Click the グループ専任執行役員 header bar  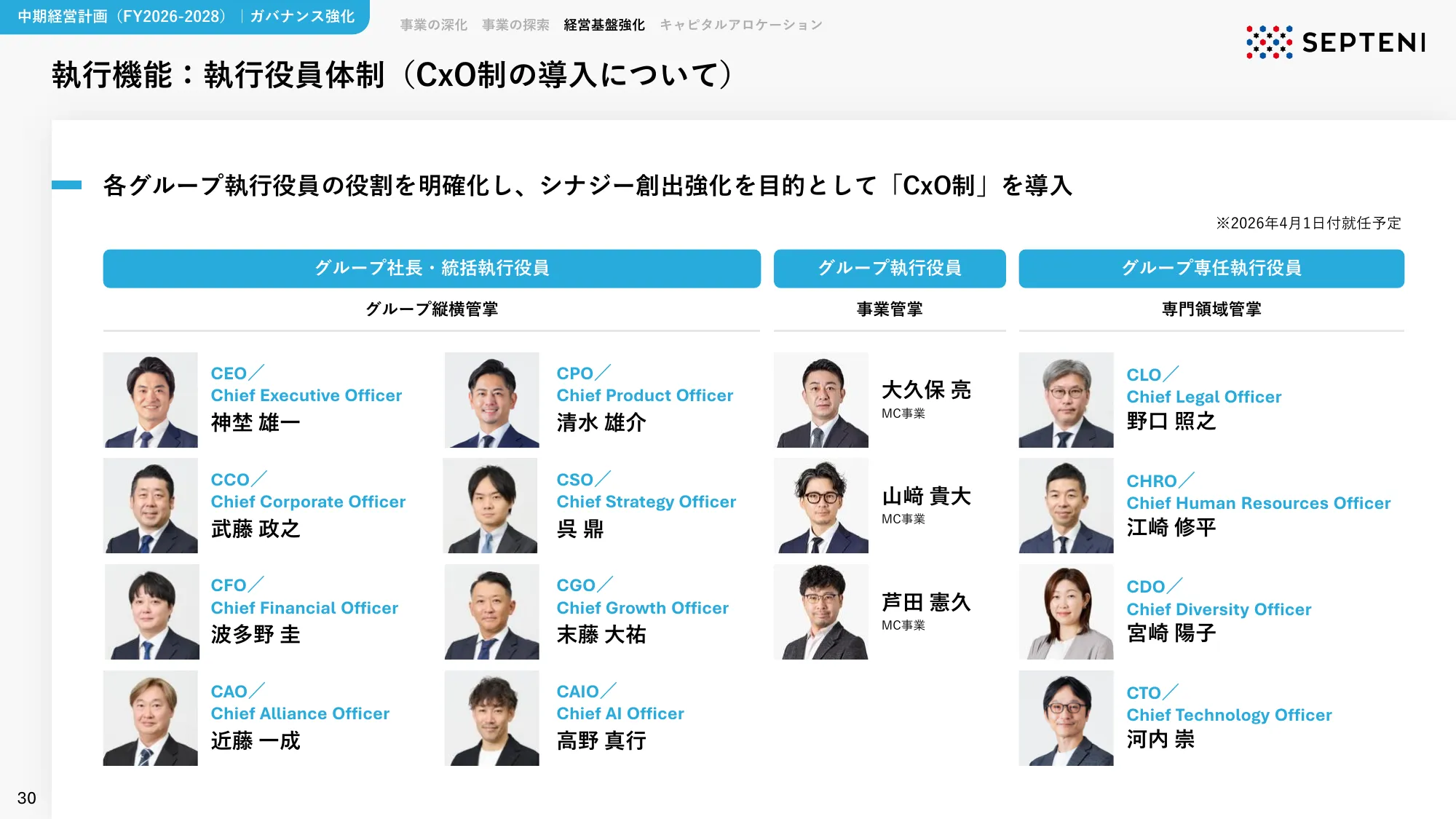[x=1211, y=268]
